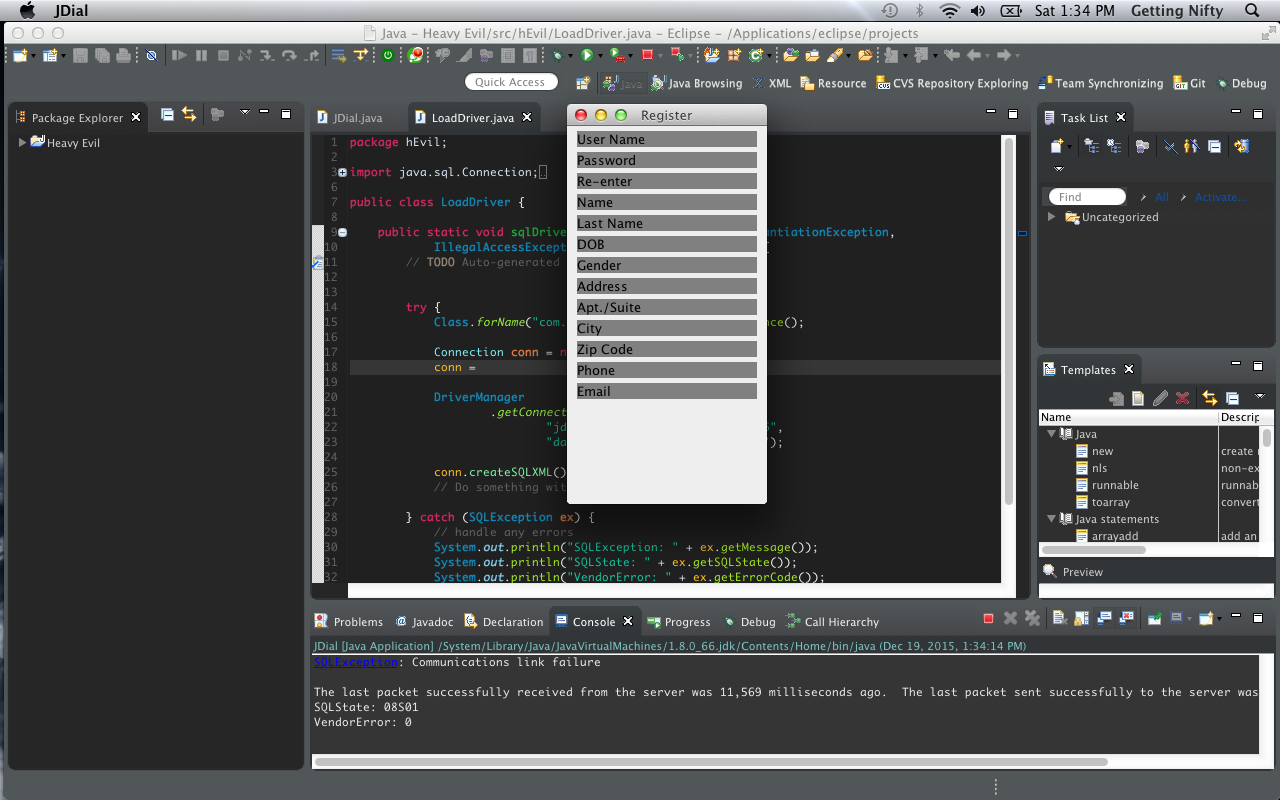Click the Print toolbar icon
Image resolution: width=1280 pixels, height=800 pixels.
(123, 55)
